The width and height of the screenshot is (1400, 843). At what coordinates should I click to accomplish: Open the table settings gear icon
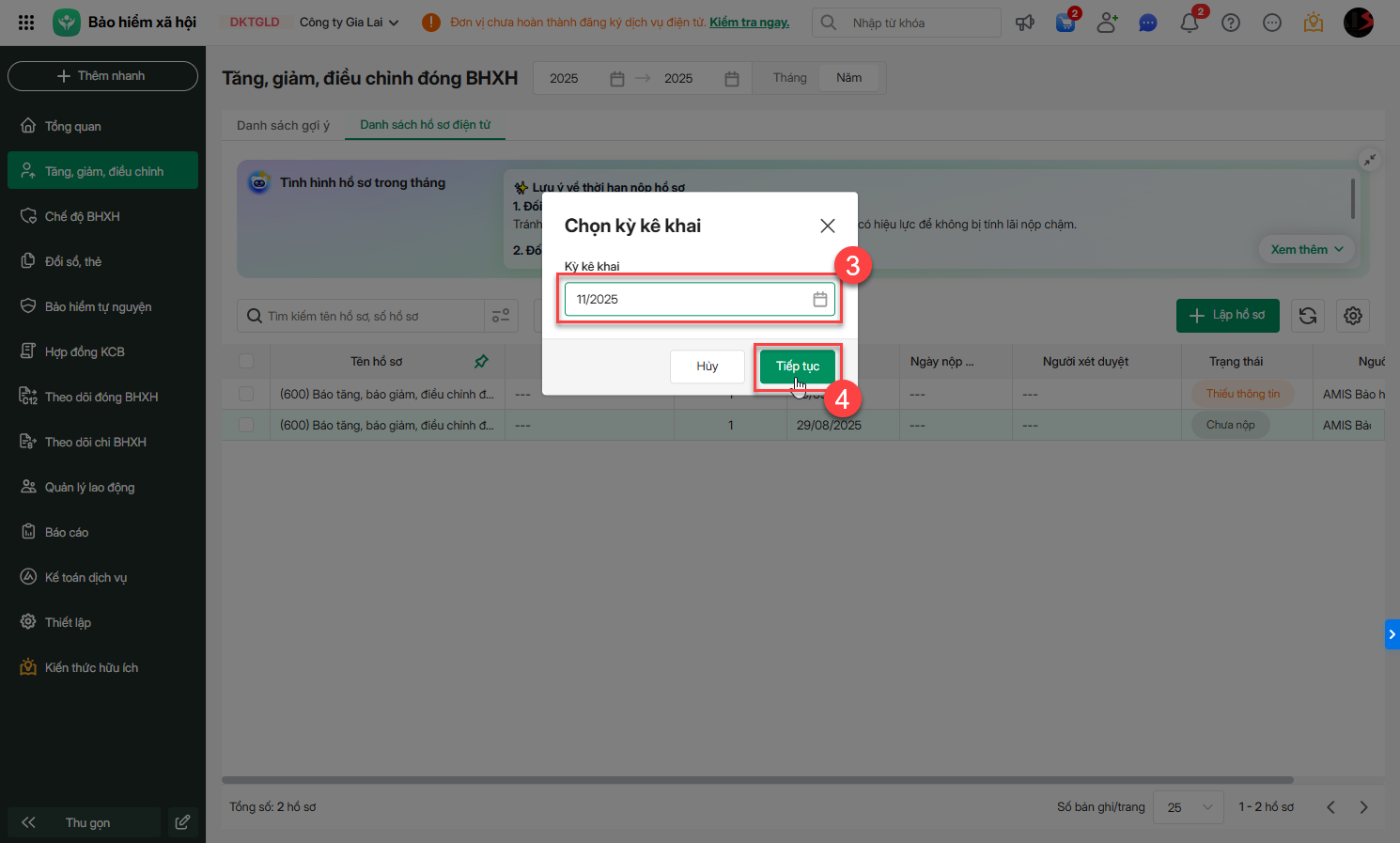pos(1352,316)
